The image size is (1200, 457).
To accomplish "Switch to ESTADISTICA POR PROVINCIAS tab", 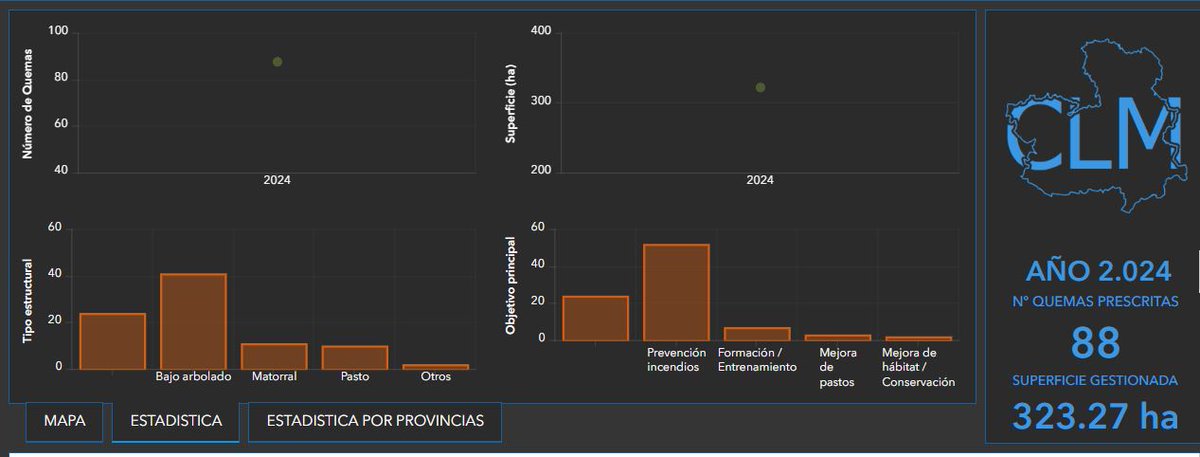I will [x=375, y=421].
